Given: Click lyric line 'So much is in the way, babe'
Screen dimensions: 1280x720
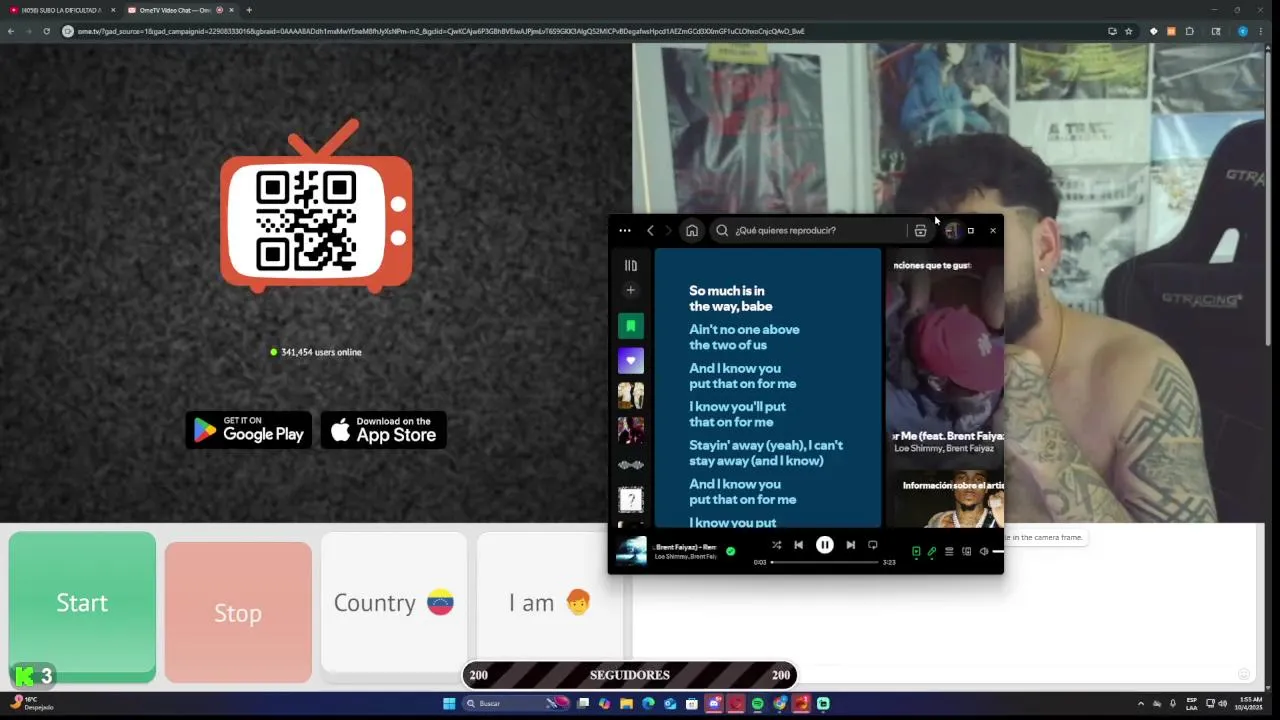Looking at the screenshot, I should 730,298.
